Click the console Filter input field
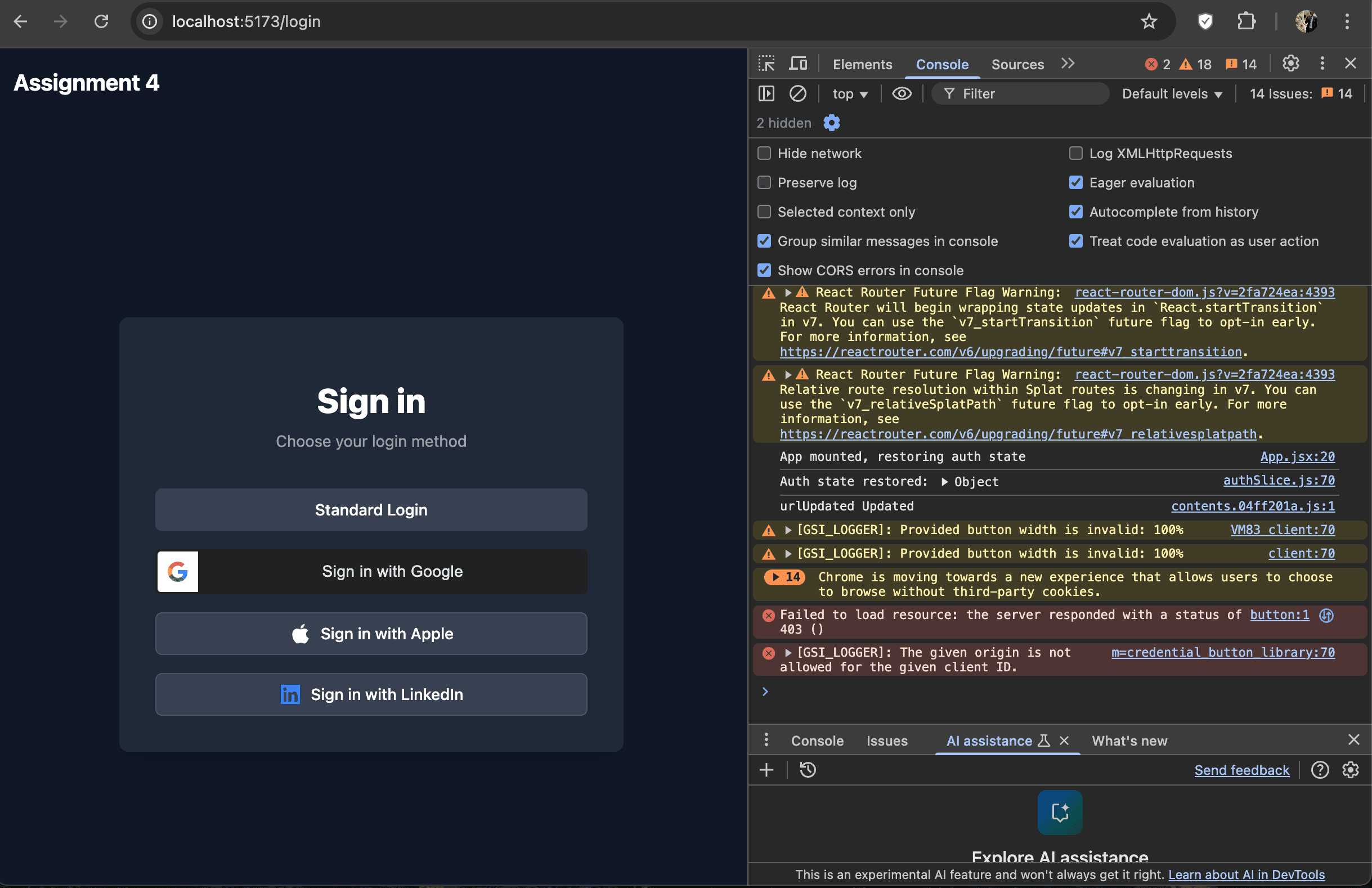This screenshot has width=1372, height=888. point(1020,94)
